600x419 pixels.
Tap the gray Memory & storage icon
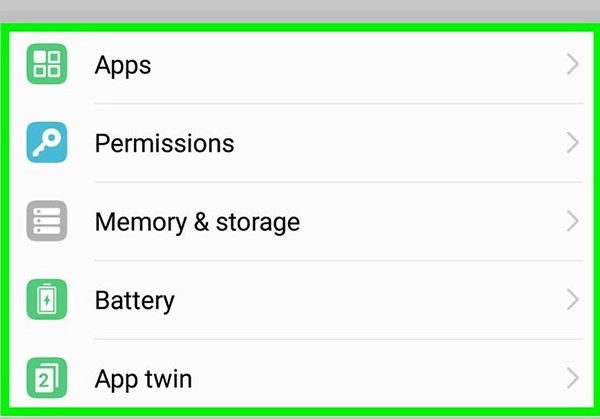46,221
